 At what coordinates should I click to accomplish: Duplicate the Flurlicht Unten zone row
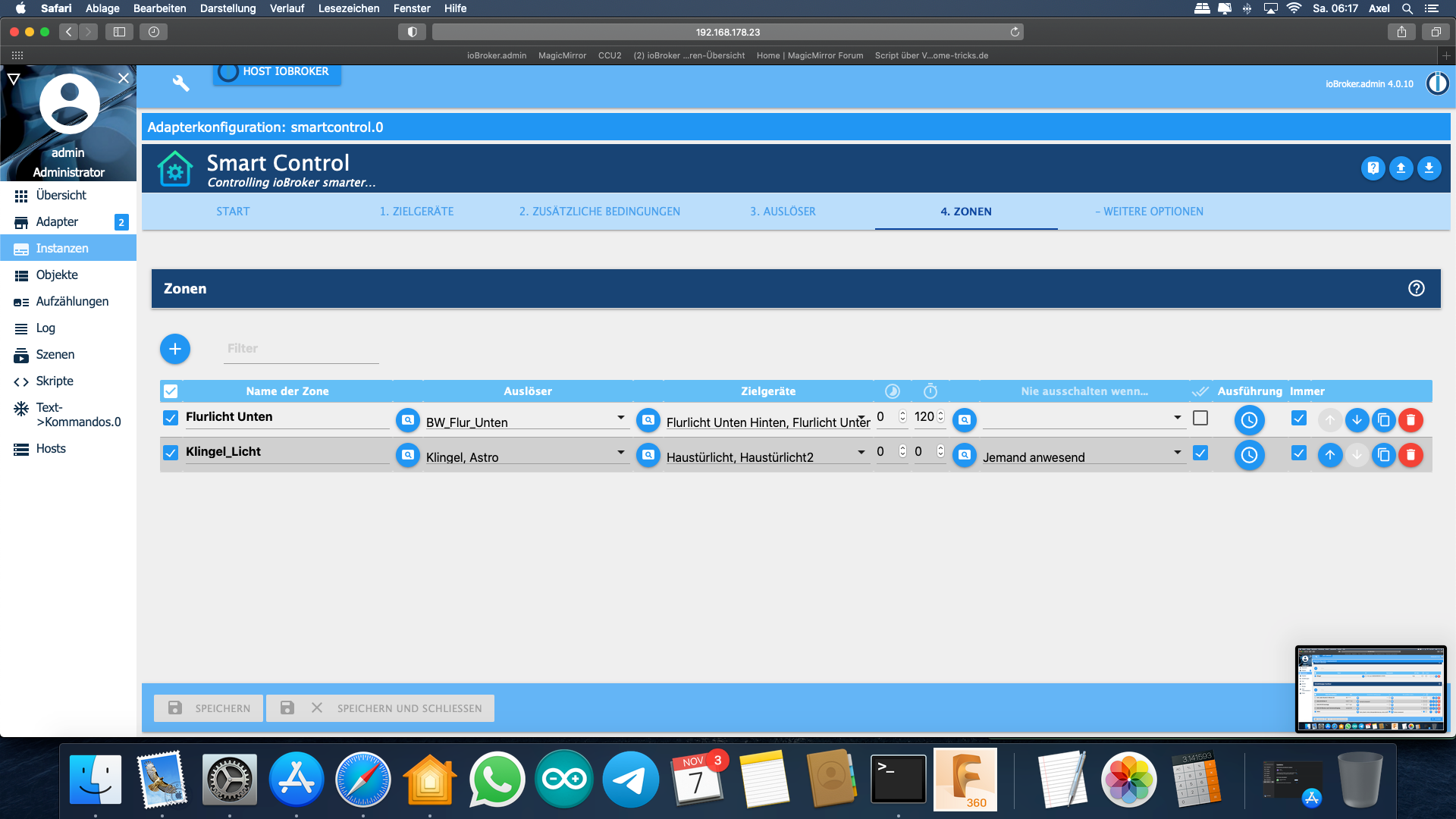1383,420
